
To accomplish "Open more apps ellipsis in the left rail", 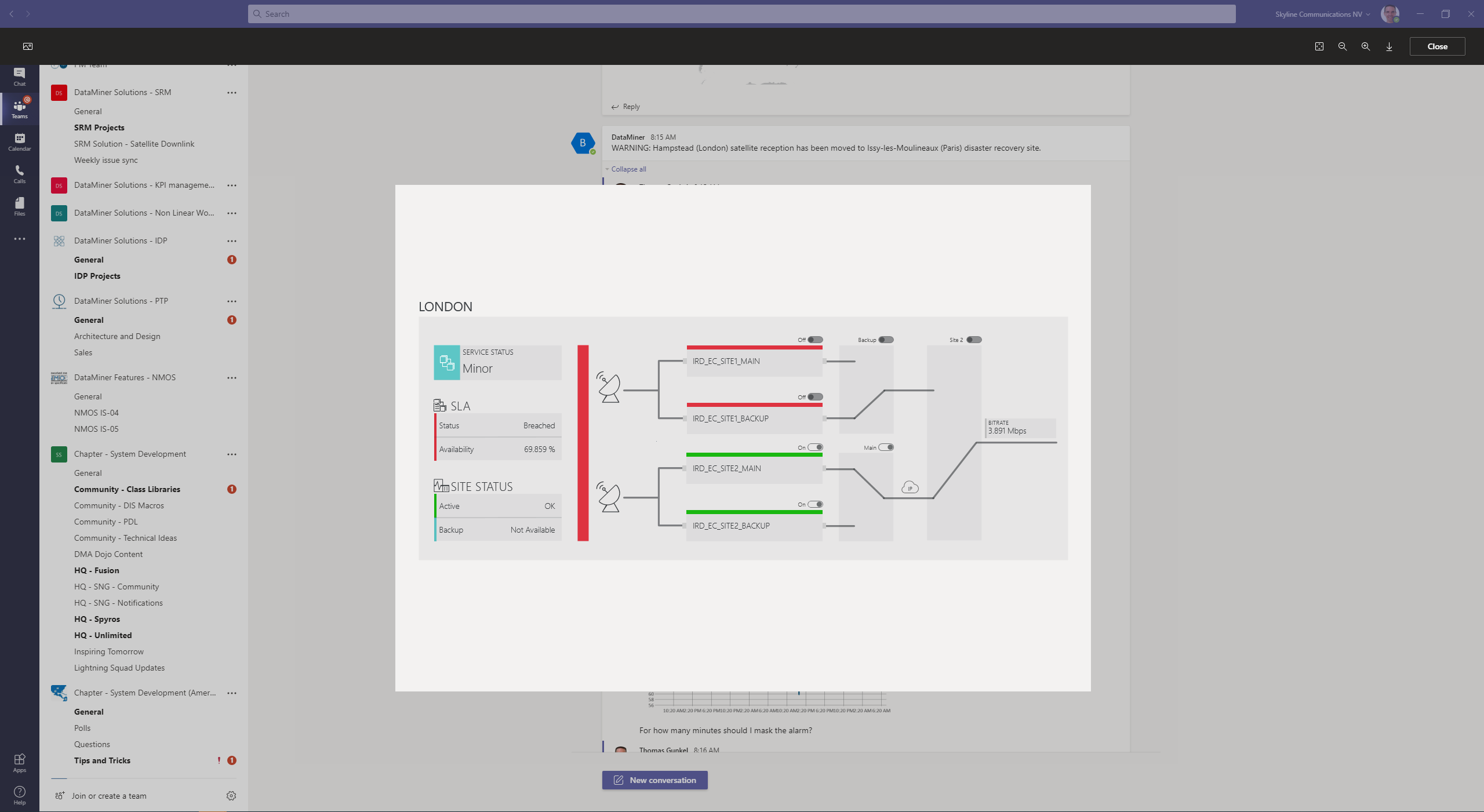I will point(19,239).
